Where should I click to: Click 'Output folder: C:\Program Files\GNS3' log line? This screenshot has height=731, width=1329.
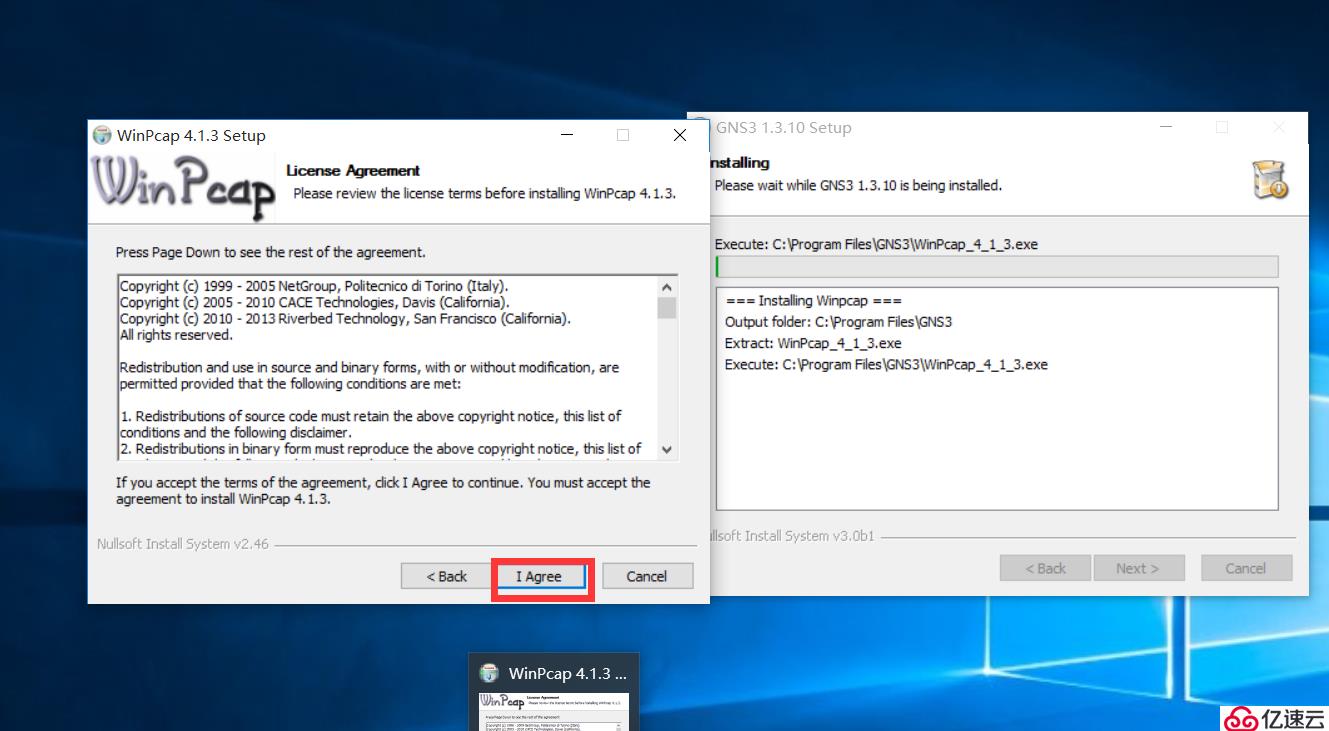click(x=838, y=322)
